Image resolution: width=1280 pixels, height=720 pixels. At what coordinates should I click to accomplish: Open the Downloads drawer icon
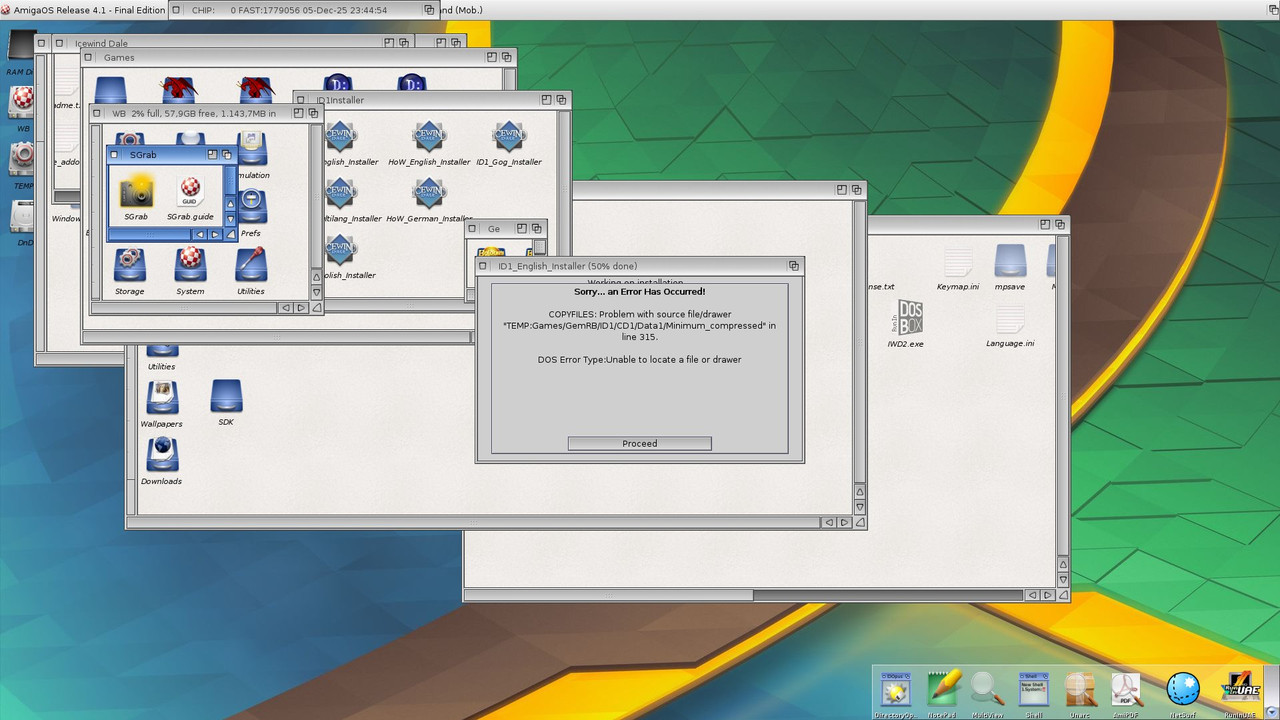point(162,455)
